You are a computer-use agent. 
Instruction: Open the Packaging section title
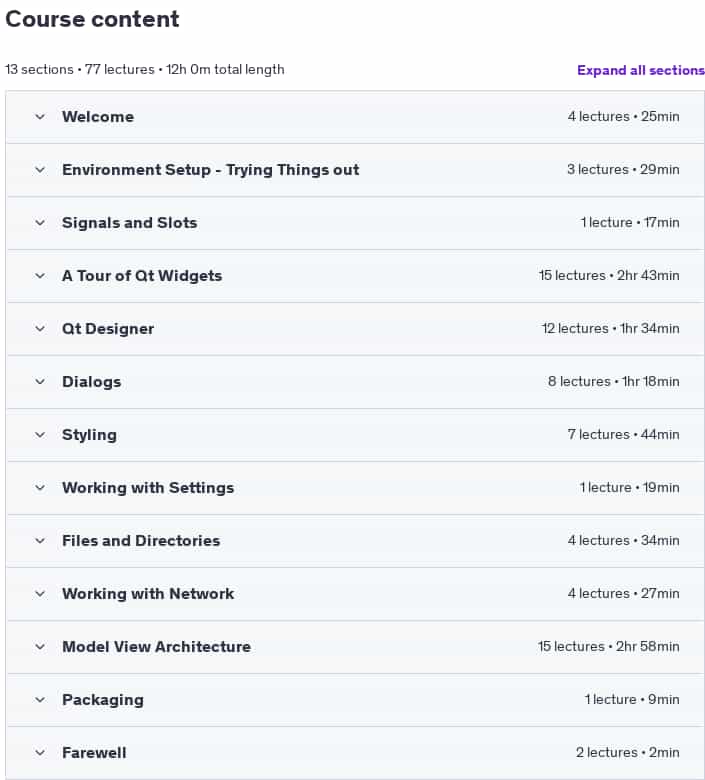coord(103,700)
